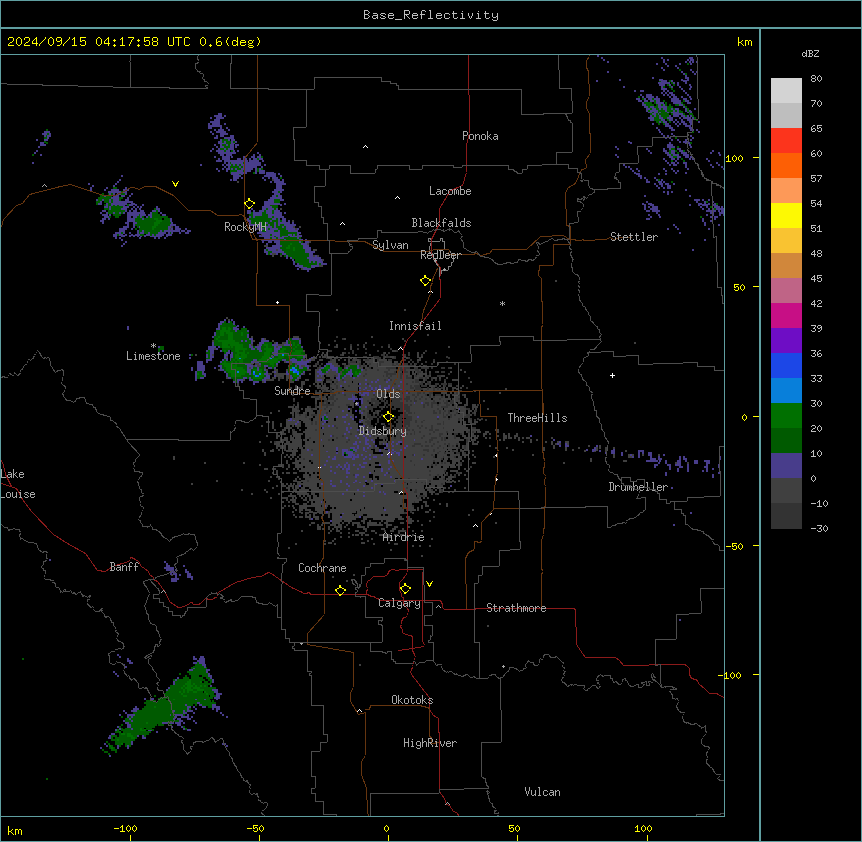Click the white plus marker northeast of Drumheller
The height and width of the screenshot is (842, 862).
pos(612,375)
